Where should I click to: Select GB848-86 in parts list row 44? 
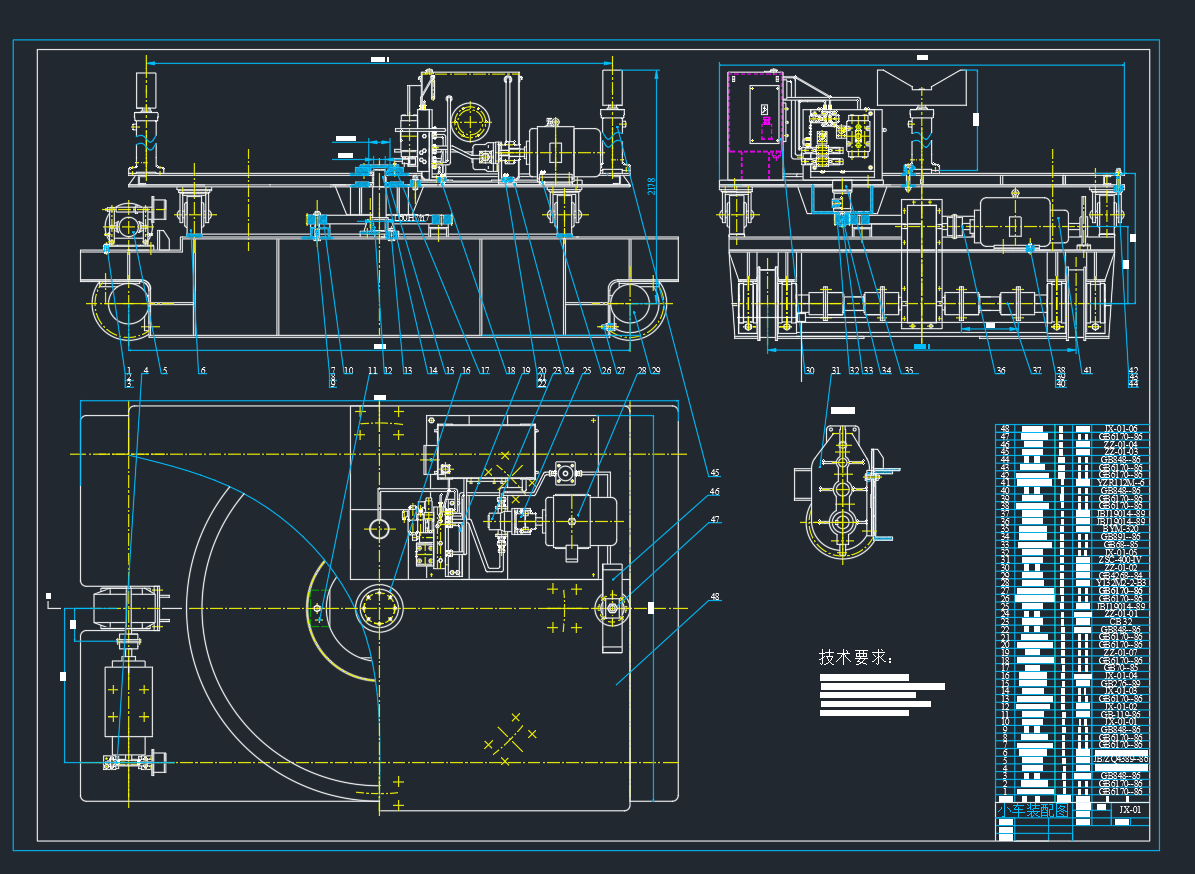click(1121, 459)
